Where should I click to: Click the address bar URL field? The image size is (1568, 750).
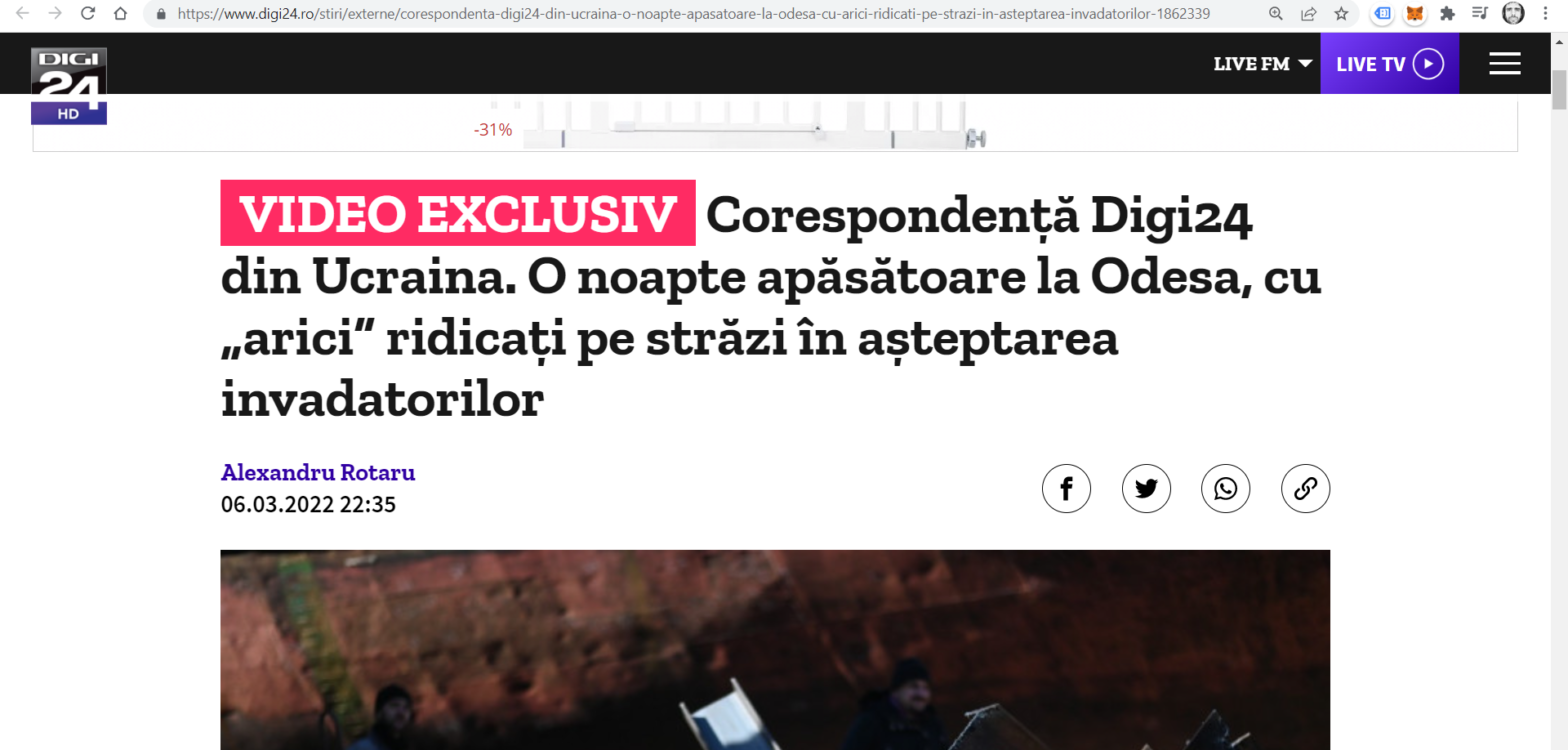click(x=700, y=14)
